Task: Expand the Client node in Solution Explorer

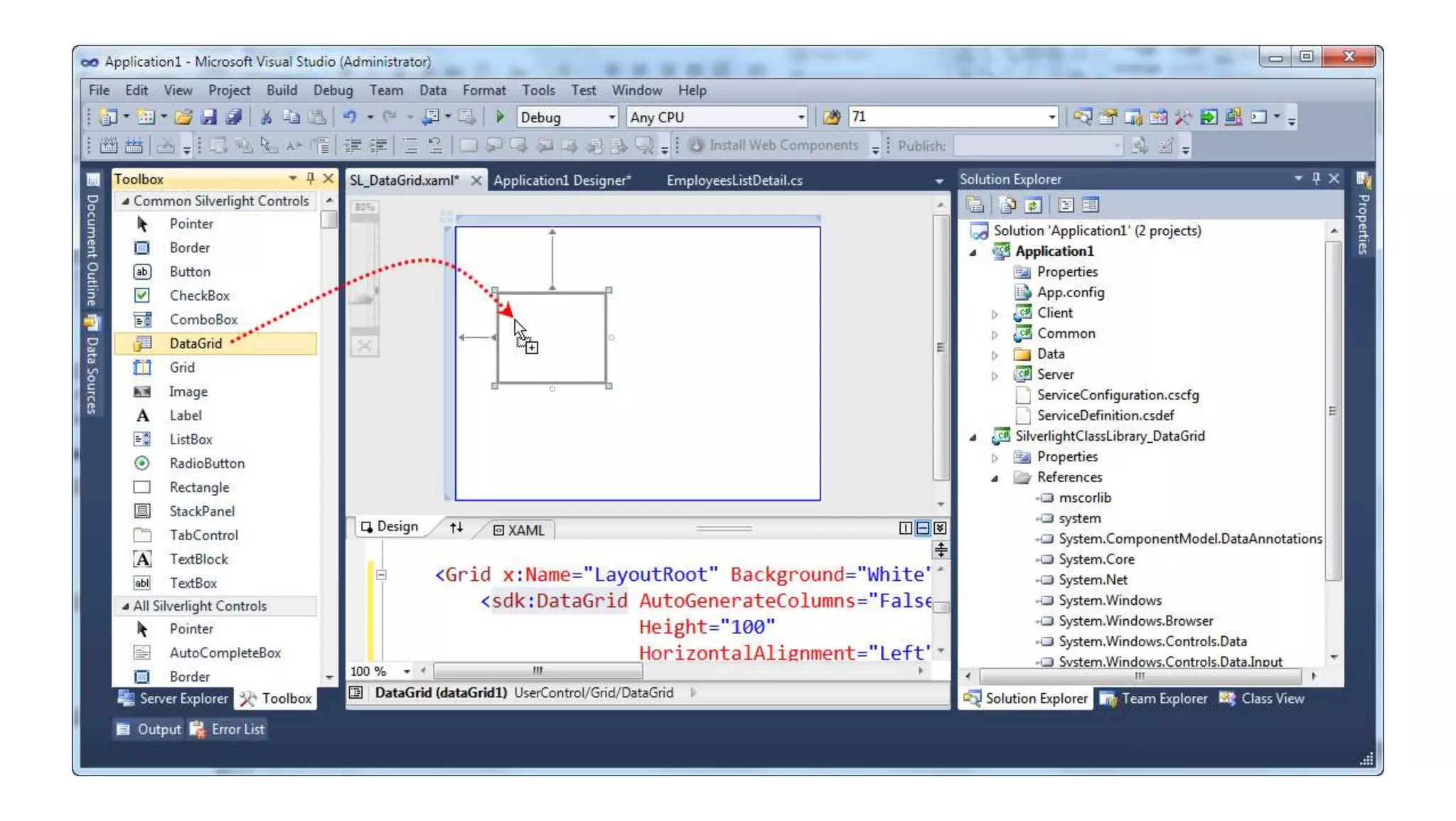Action: [x=995, y=313]
